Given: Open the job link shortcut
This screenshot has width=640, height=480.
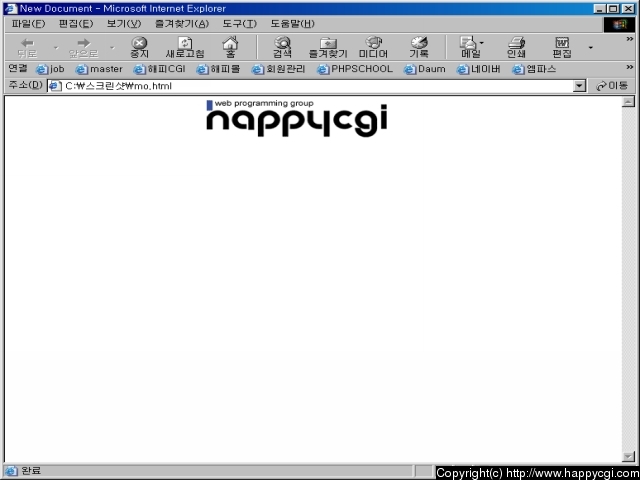Looking at the screenshot, I should [50, 69].
